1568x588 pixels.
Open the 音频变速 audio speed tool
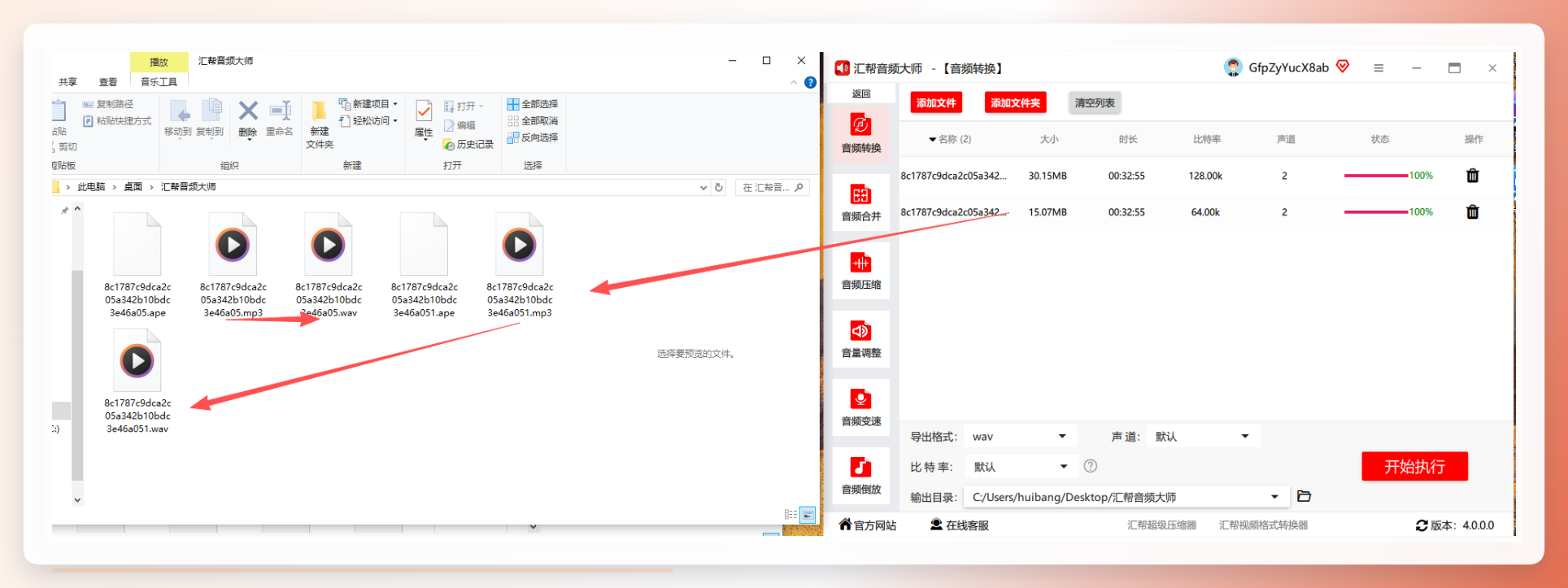860,407
